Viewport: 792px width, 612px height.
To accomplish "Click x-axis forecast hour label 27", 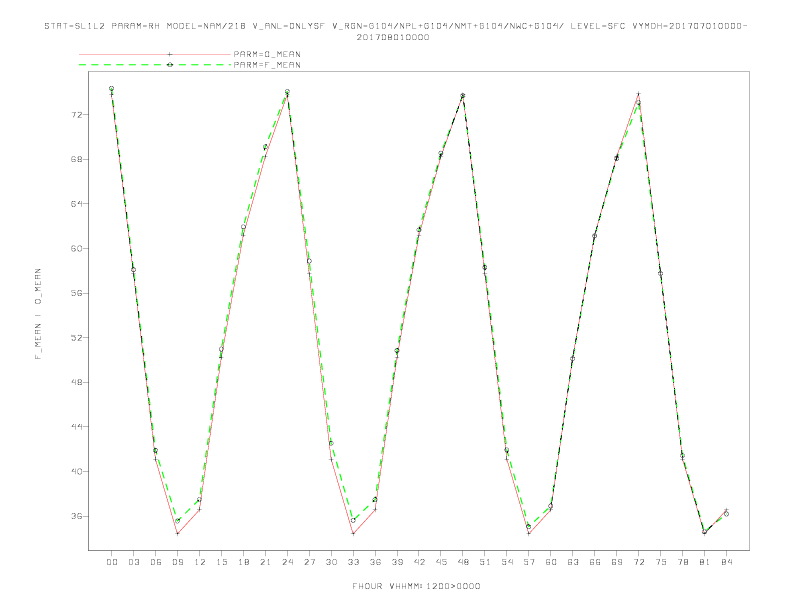I will [309, 562].
